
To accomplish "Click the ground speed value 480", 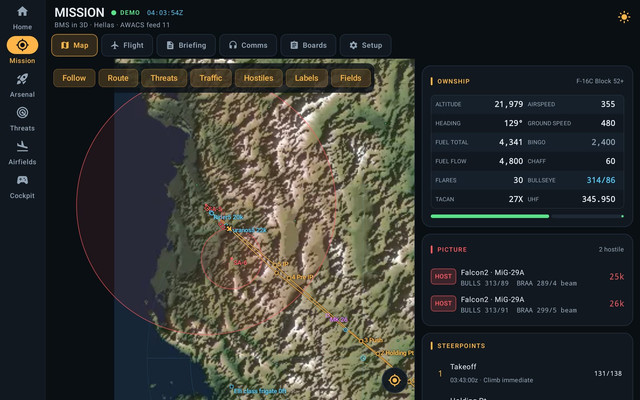I will click(608, 123).
